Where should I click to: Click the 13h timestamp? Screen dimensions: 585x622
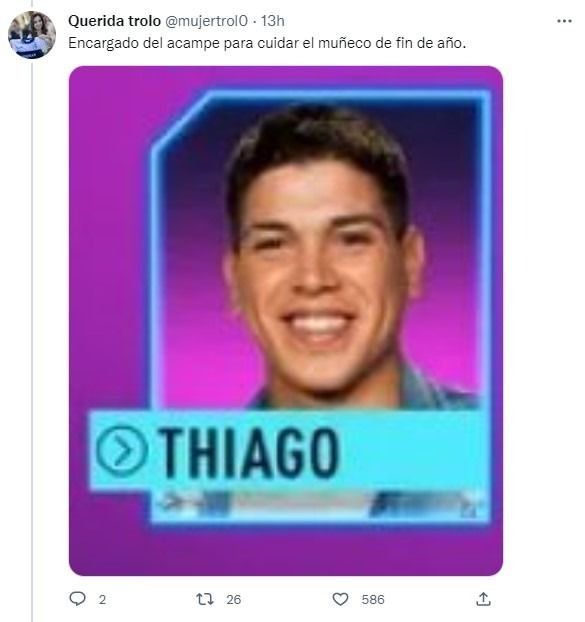272,21
